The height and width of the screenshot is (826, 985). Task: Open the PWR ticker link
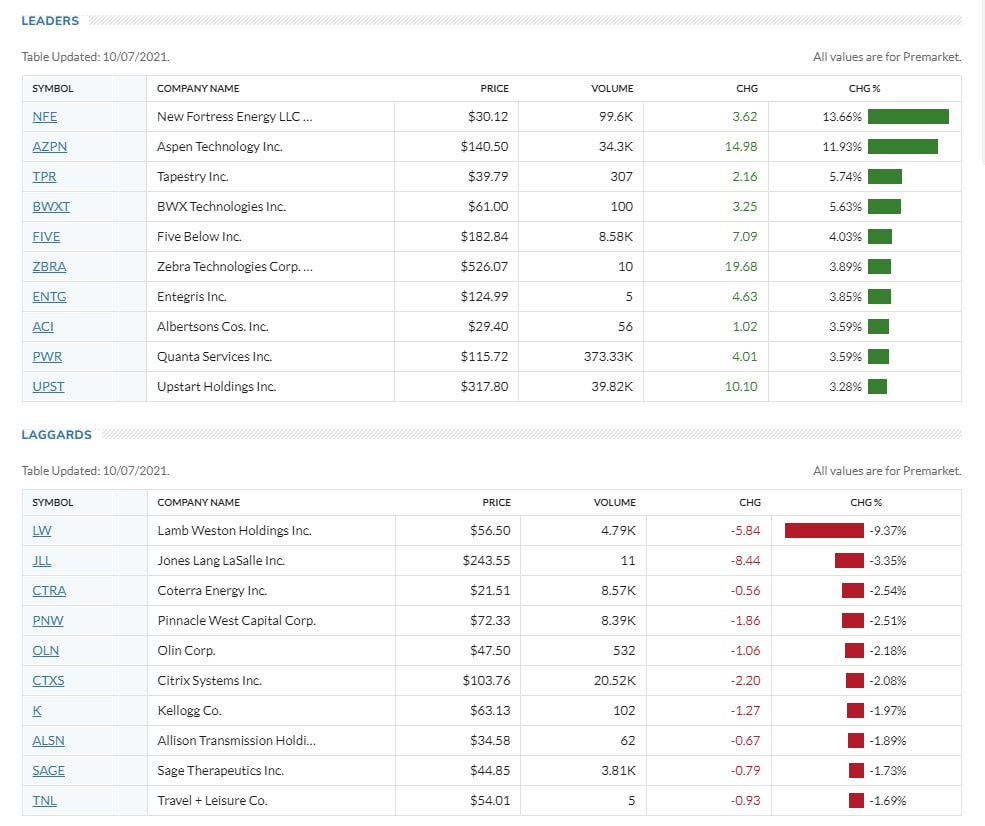pyautogui.click(x=47, y=357)
